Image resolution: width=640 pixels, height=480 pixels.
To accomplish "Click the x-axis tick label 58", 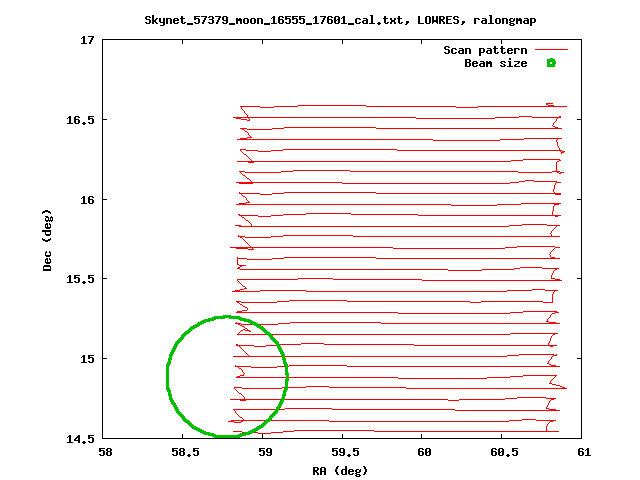I will (x=105, y=452).
